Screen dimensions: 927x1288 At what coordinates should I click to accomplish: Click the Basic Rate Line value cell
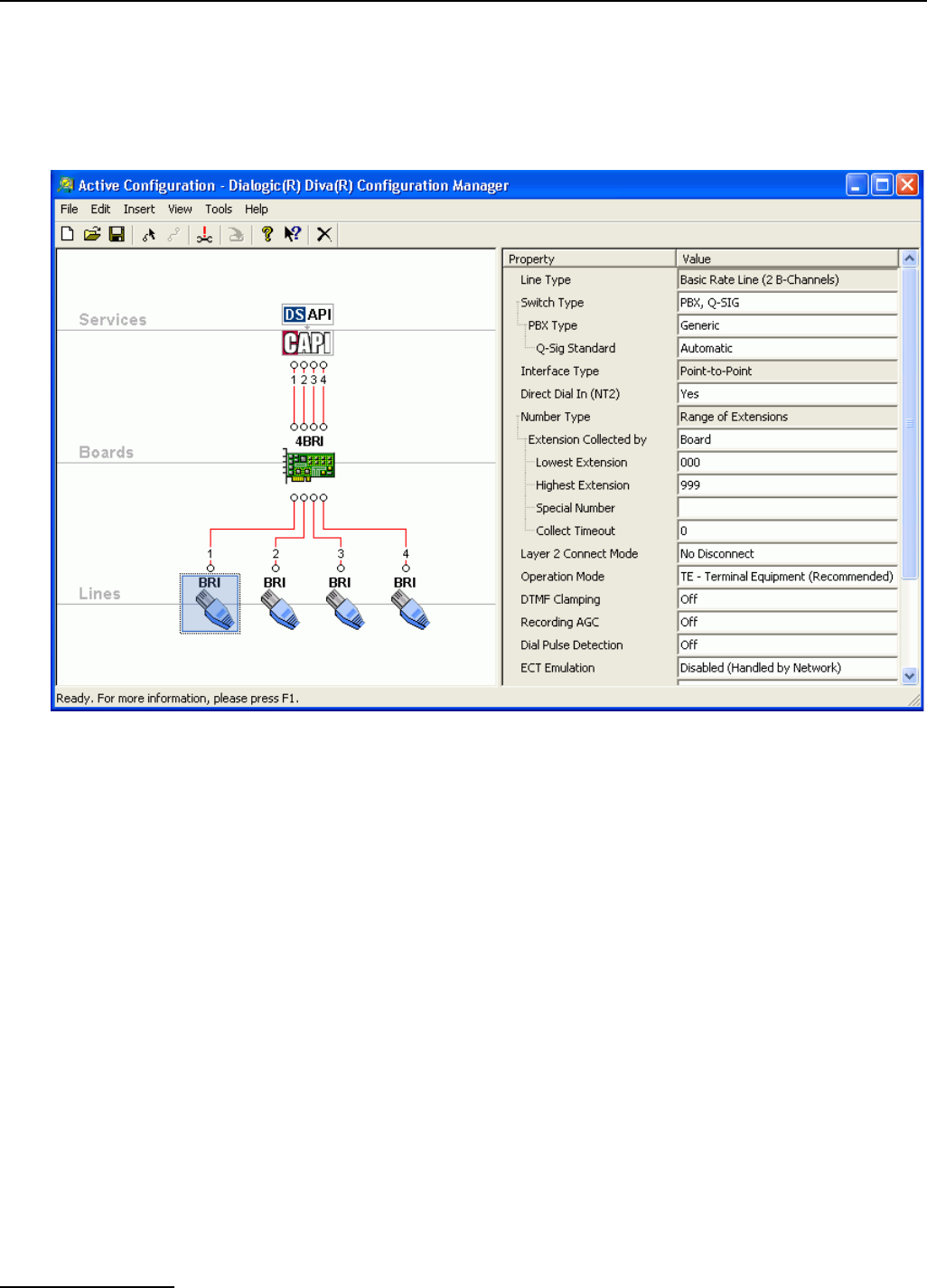click(x=788, y=280)
